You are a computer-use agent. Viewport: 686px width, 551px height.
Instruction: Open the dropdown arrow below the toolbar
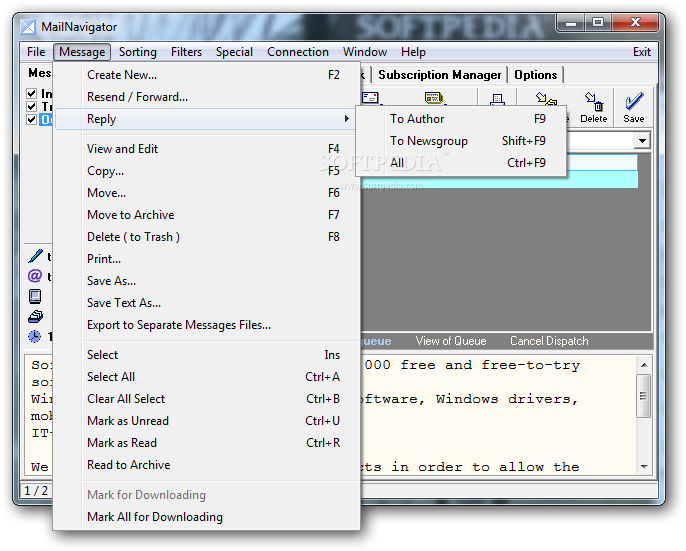click(x=642, y=141)
